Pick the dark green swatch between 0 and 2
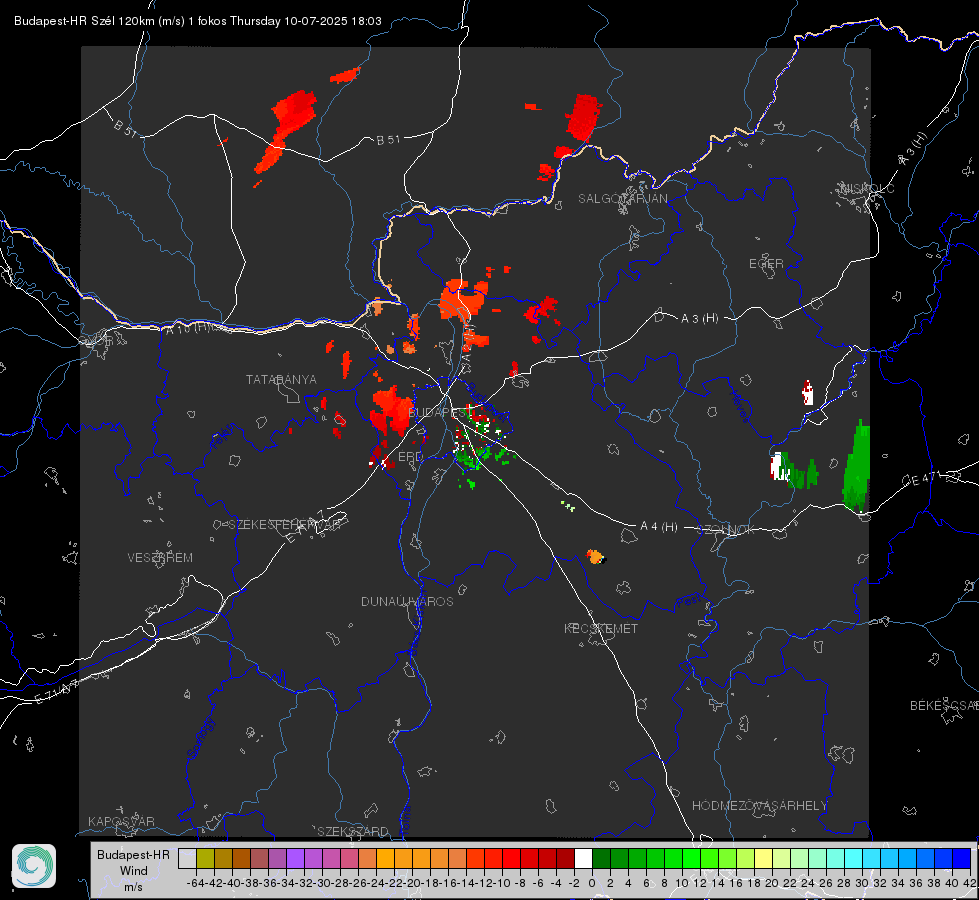The image size is (979, 900). pyautogui.click(x=601, y=858)
